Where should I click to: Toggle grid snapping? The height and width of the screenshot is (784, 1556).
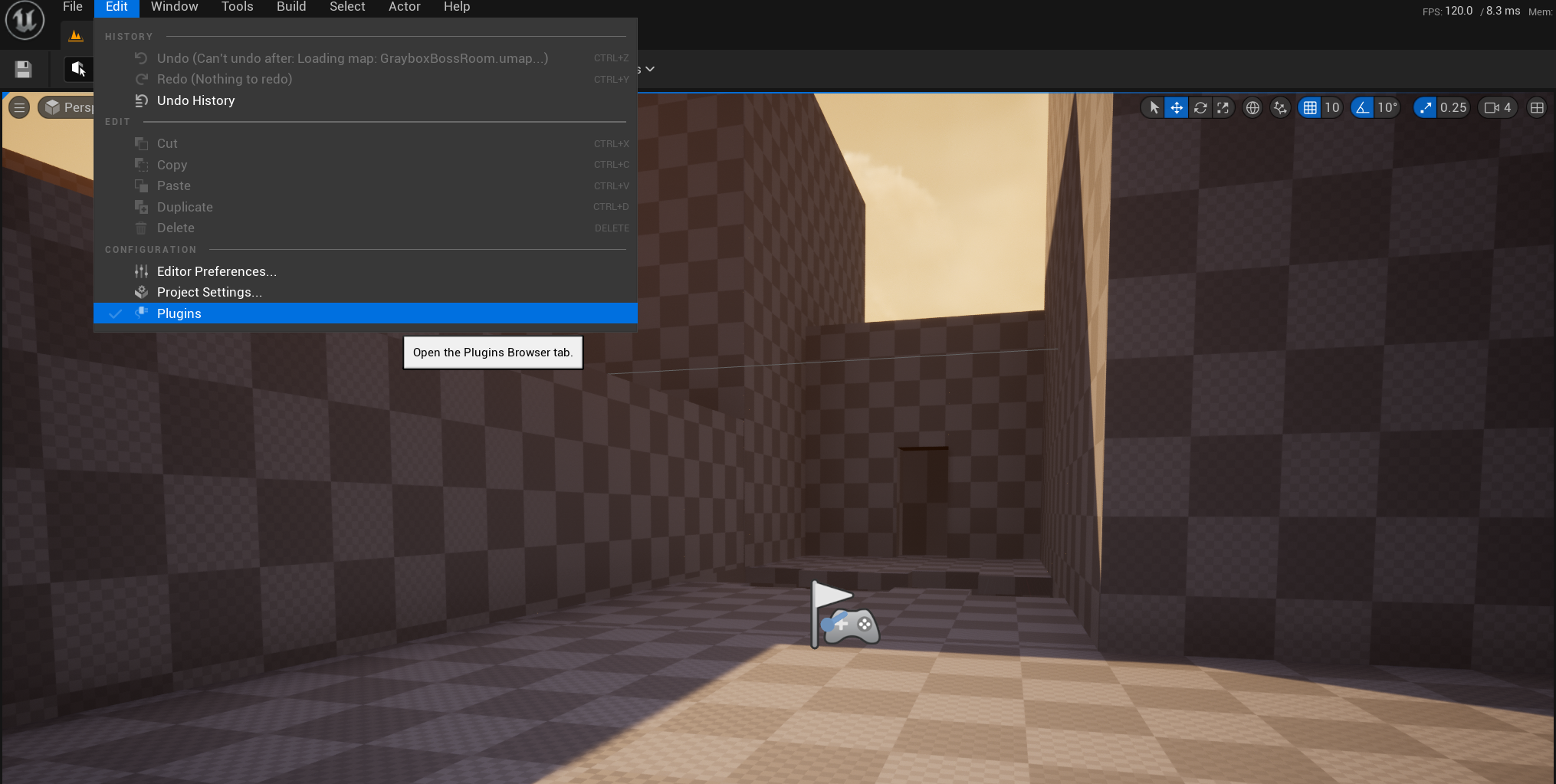pyautogui.click(x=1310, y=108)
